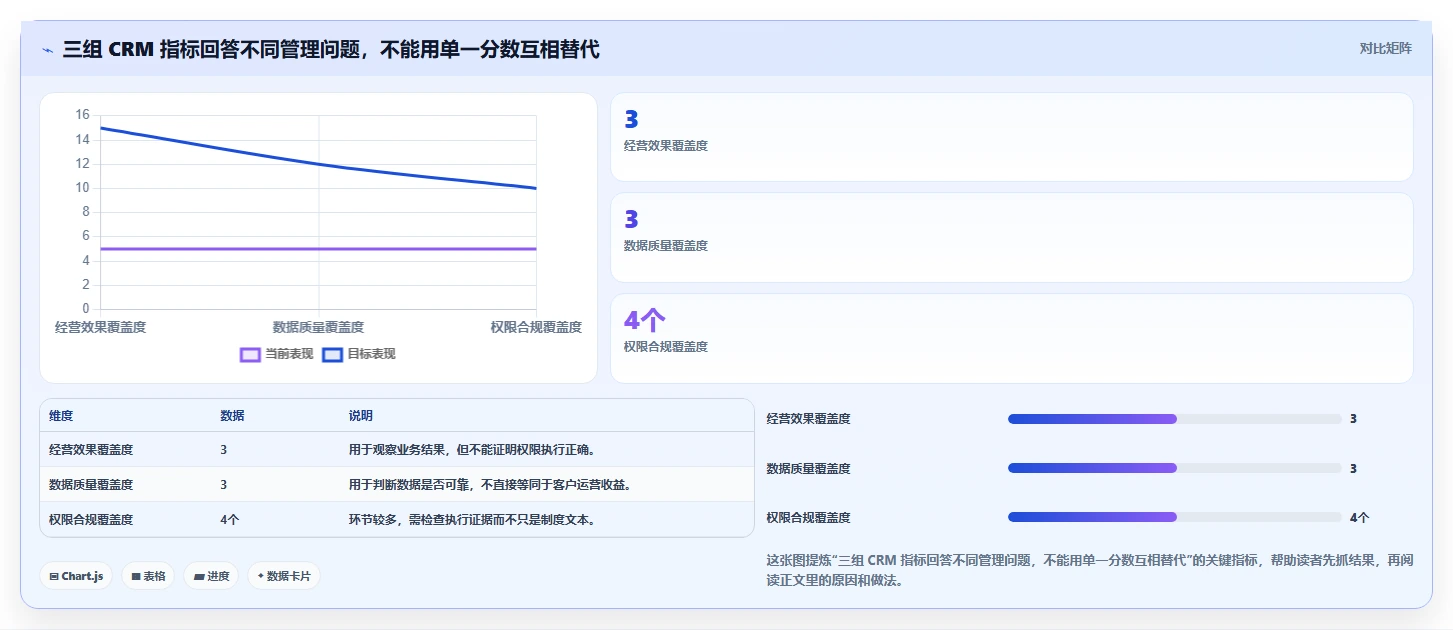Click the 4个 value after progress bar

[1359, 517]
